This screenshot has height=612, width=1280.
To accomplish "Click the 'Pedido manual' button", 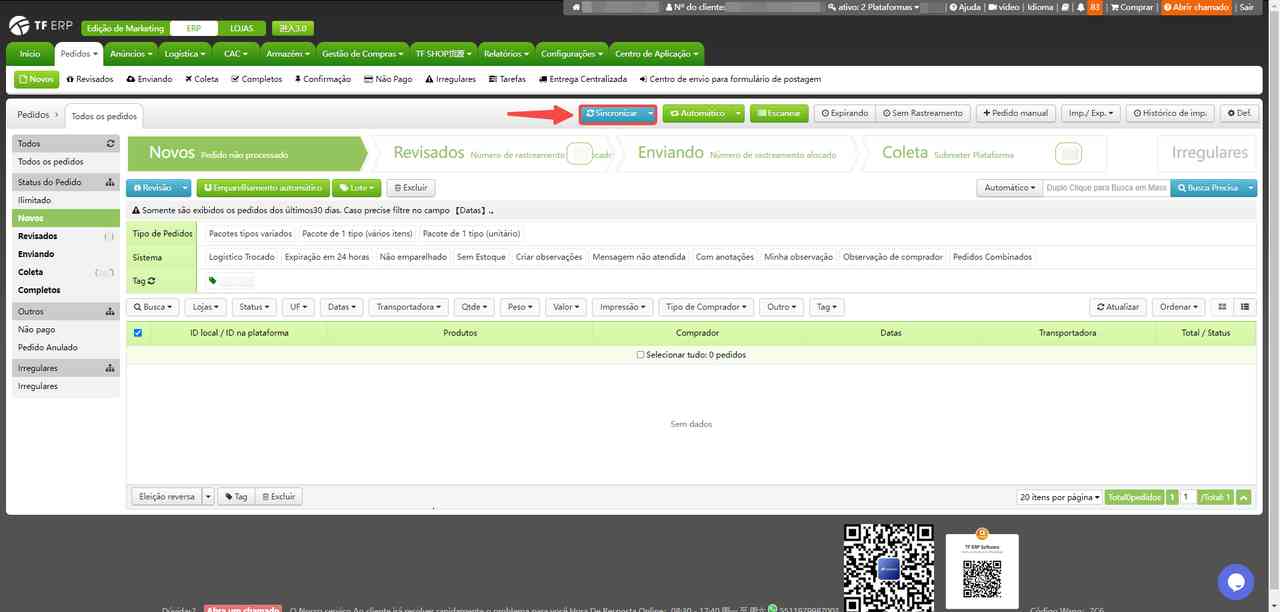I will coord(1015,113).
